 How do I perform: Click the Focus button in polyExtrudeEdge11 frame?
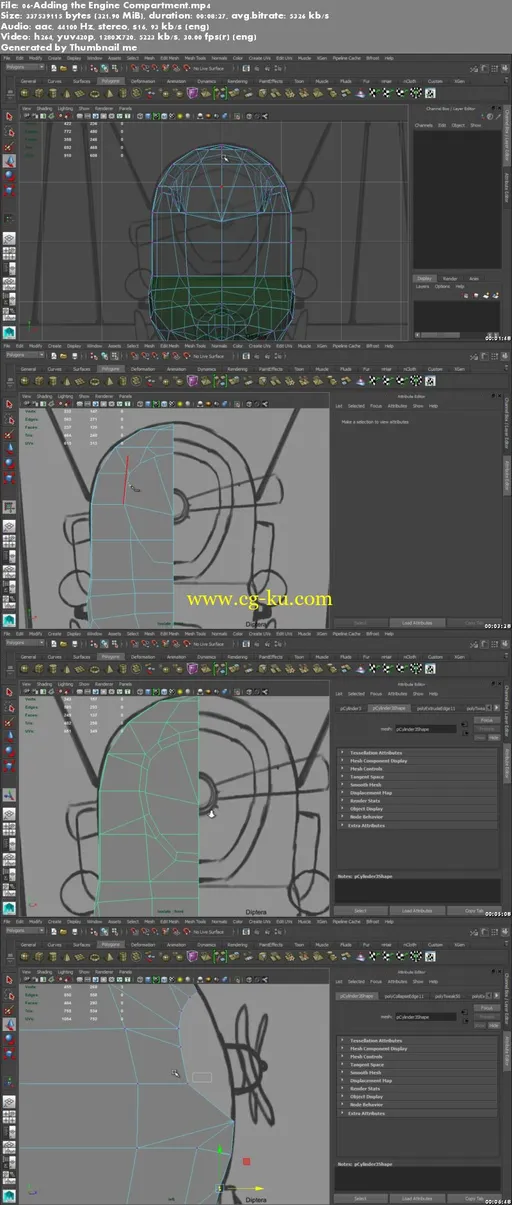[x=485, y=720]
